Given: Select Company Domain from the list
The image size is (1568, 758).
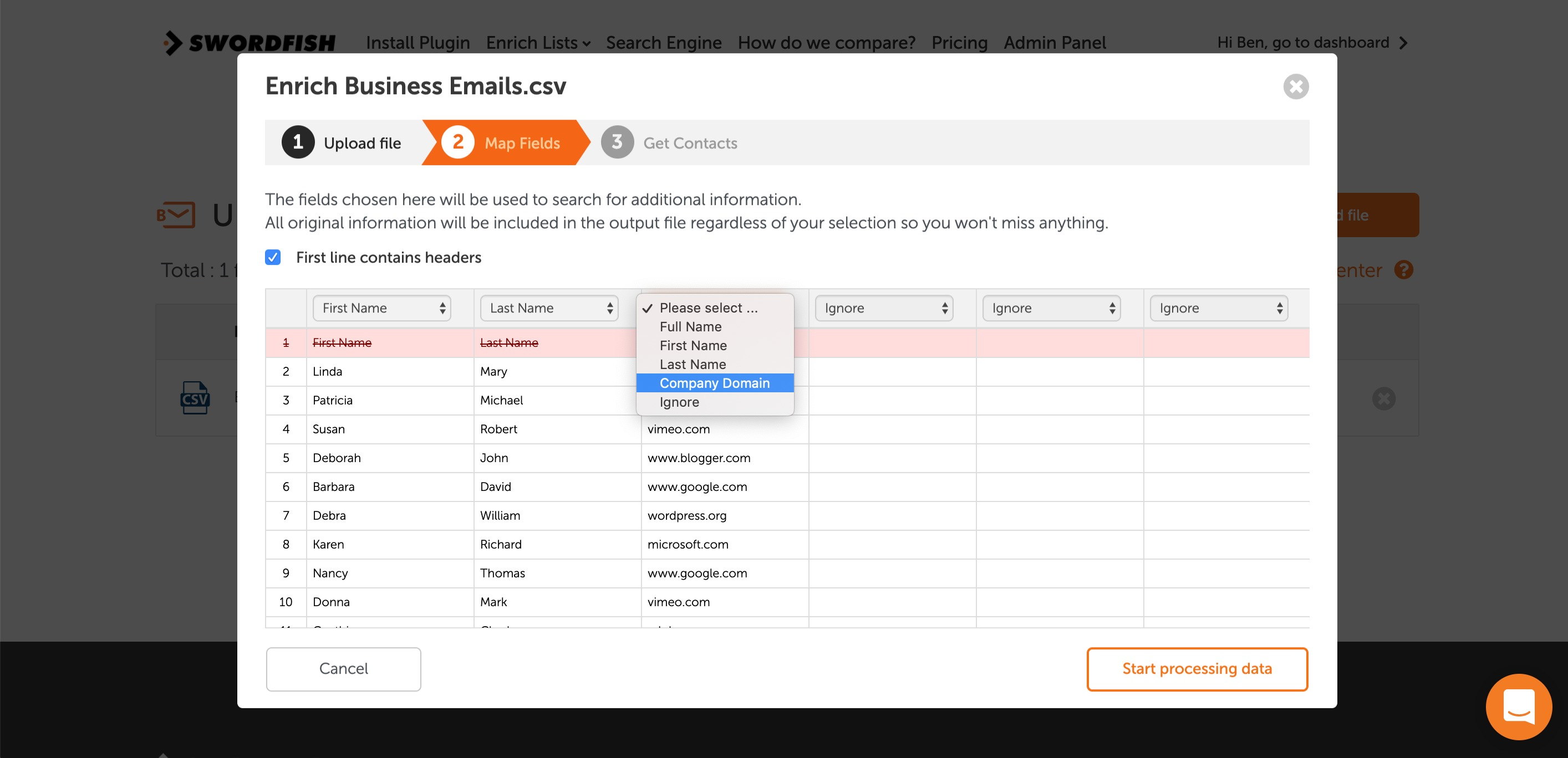Looking at the screenshot, I should point(714,383).
